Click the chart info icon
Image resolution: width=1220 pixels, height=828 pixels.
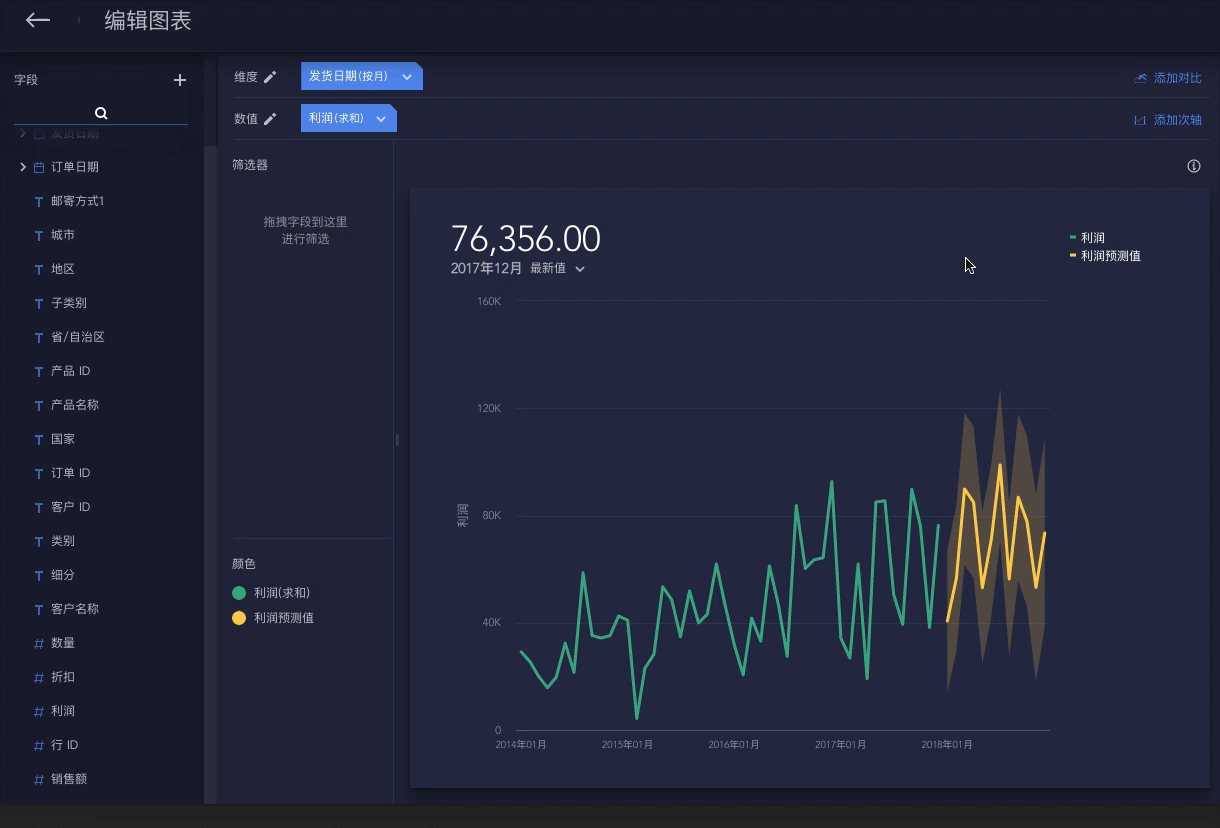click(x=1193, y=166)
